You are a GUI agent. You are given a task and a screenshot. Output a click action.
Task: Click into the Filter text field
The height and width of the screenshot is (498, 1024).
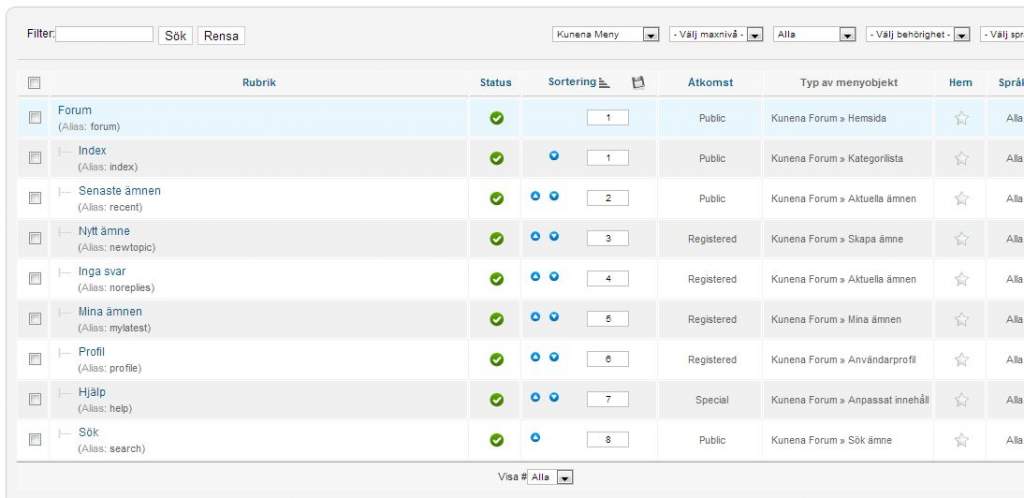(105, 34)
